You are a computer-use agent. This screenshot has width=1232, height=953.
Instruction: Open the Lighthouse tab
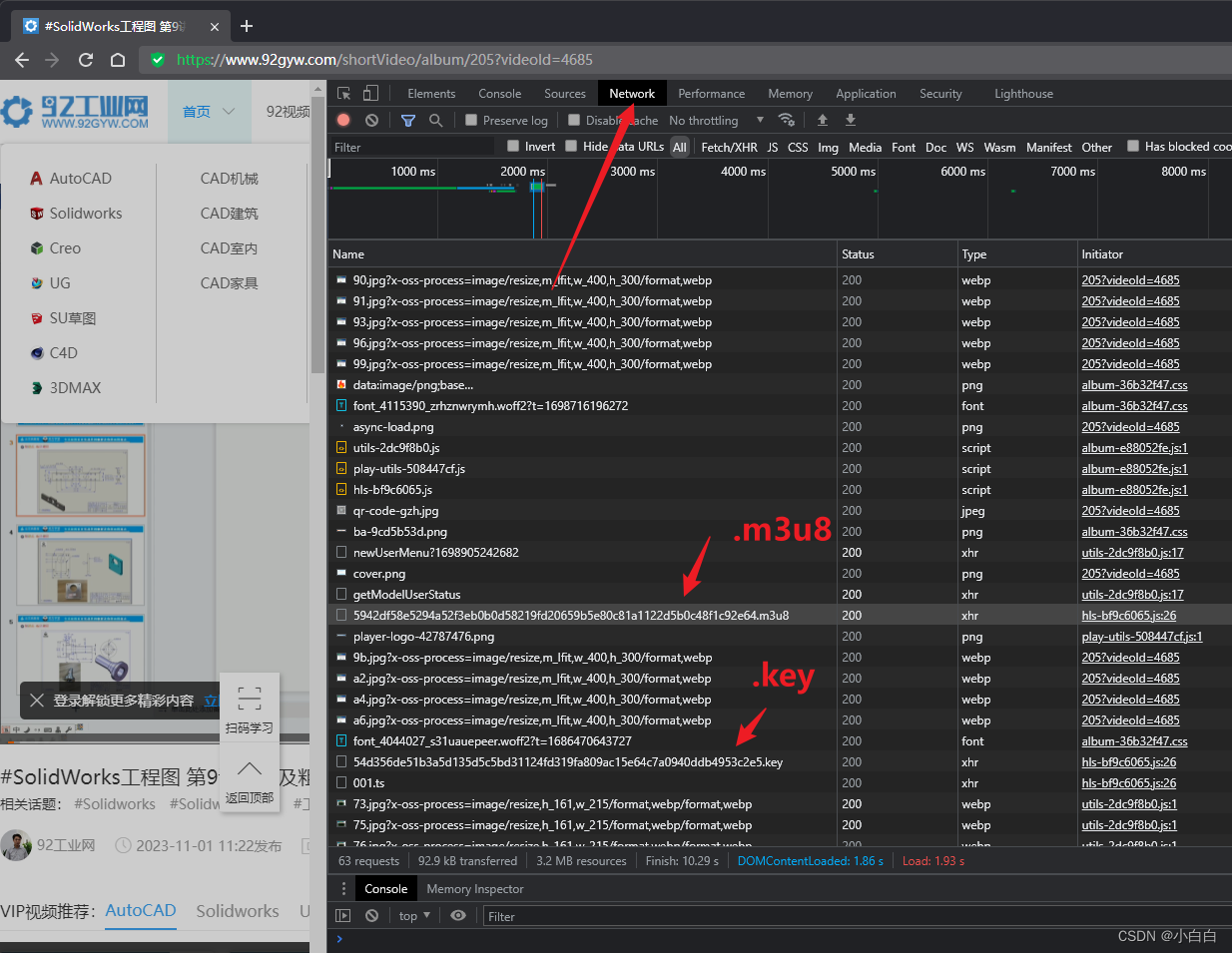coord(1023,94)
